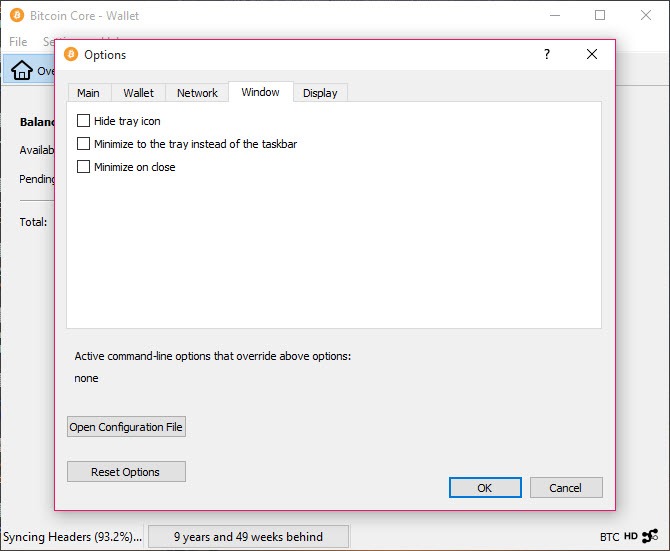Open the File menu in Bitcoin Core

tap(18, 42)
